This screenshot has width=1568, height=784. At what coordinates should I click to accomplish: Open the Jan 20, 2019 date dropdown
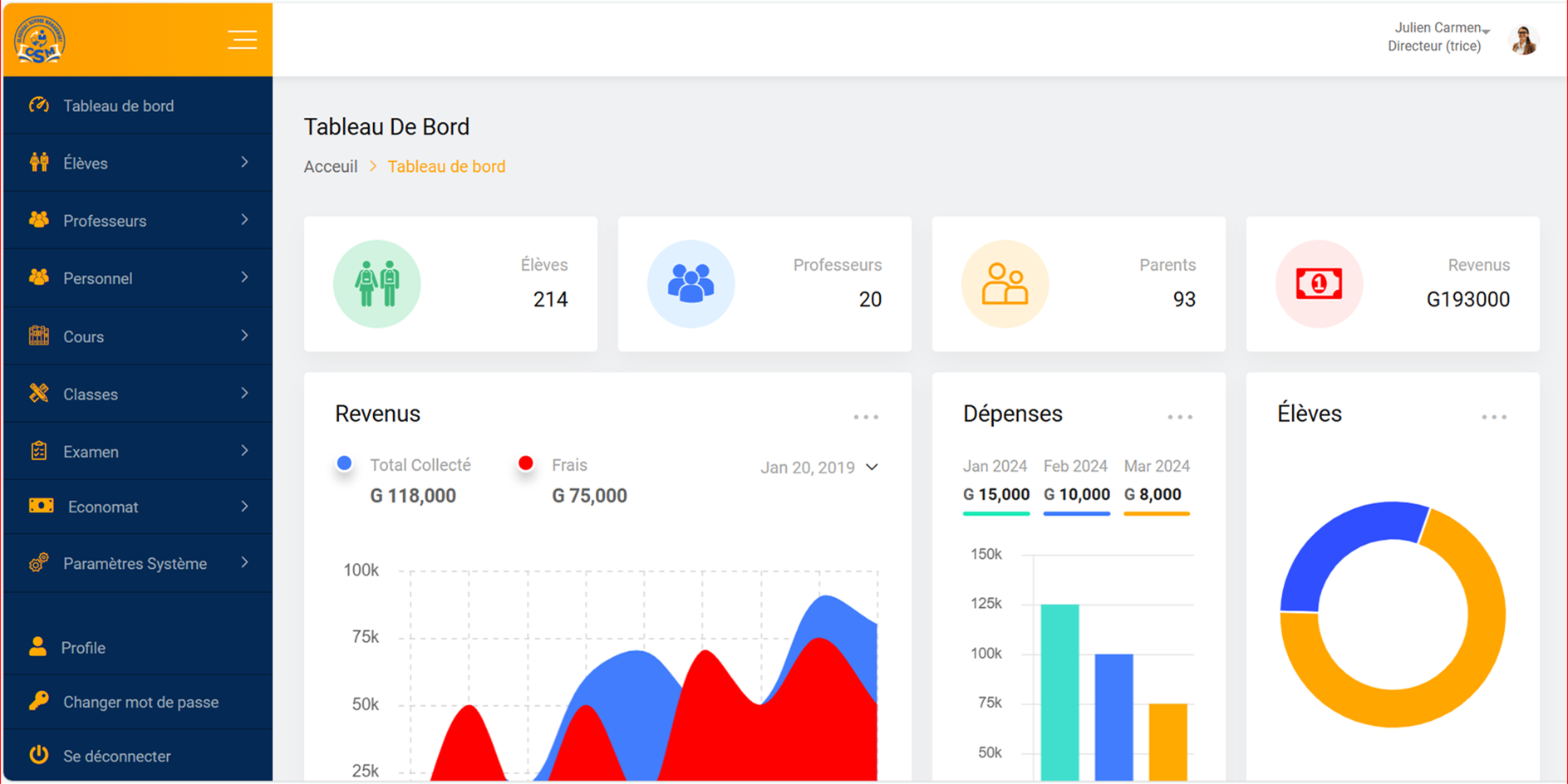point(819,468)
